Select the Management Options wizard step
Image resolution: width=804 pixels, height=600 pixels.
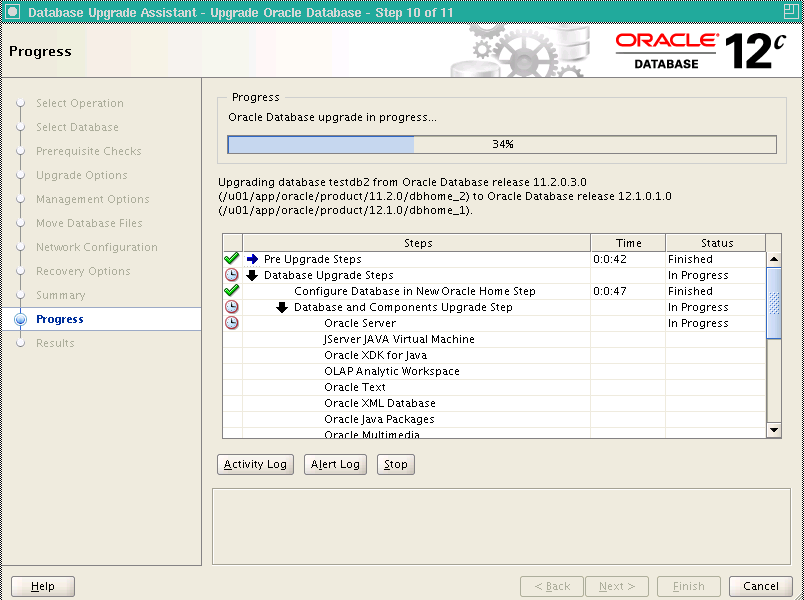pyautogui.click(x=92, y=199)
